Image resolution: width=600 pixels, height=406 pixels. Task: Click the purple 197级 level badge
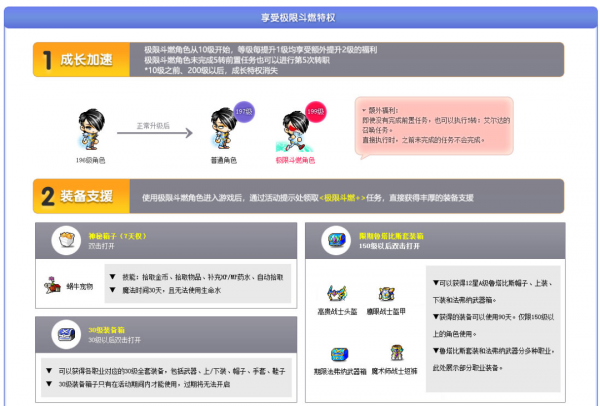tap(244, 112)
